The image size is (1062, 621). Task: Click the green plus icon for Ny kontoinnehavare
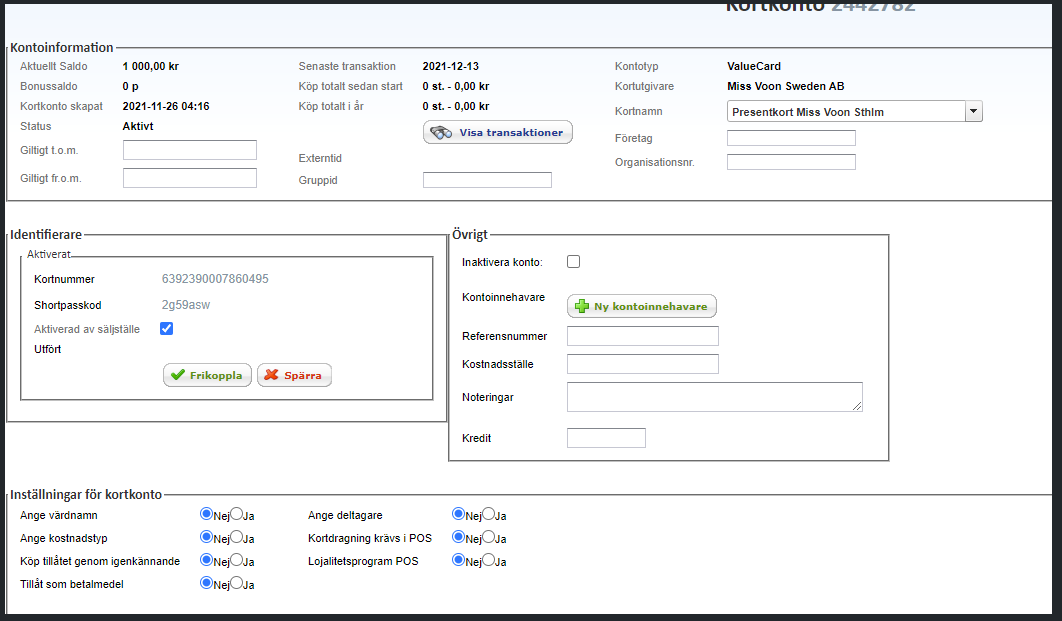[x=582, y=307]
